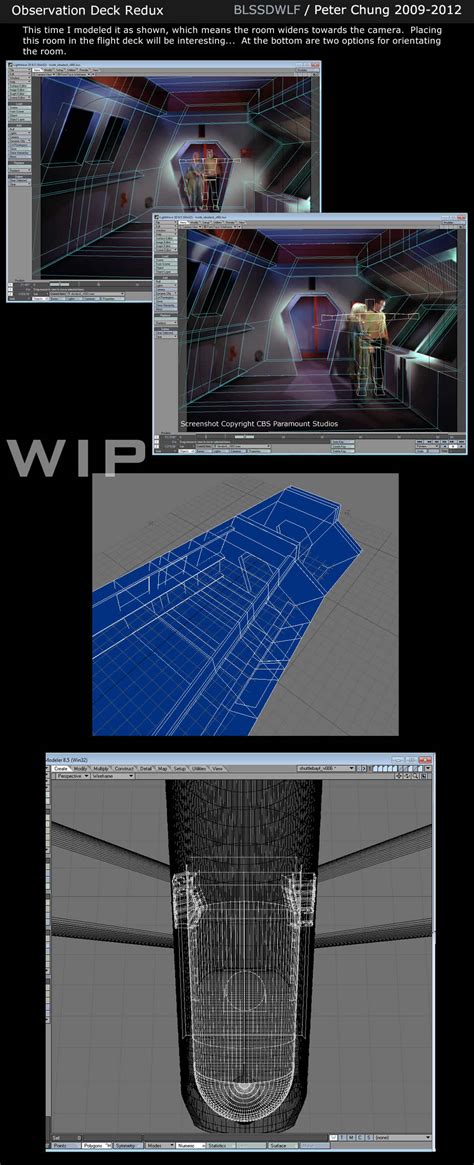Select Points mode in Modeler
Viewport: 474px width, 1165px height.
click(64, 1145)
